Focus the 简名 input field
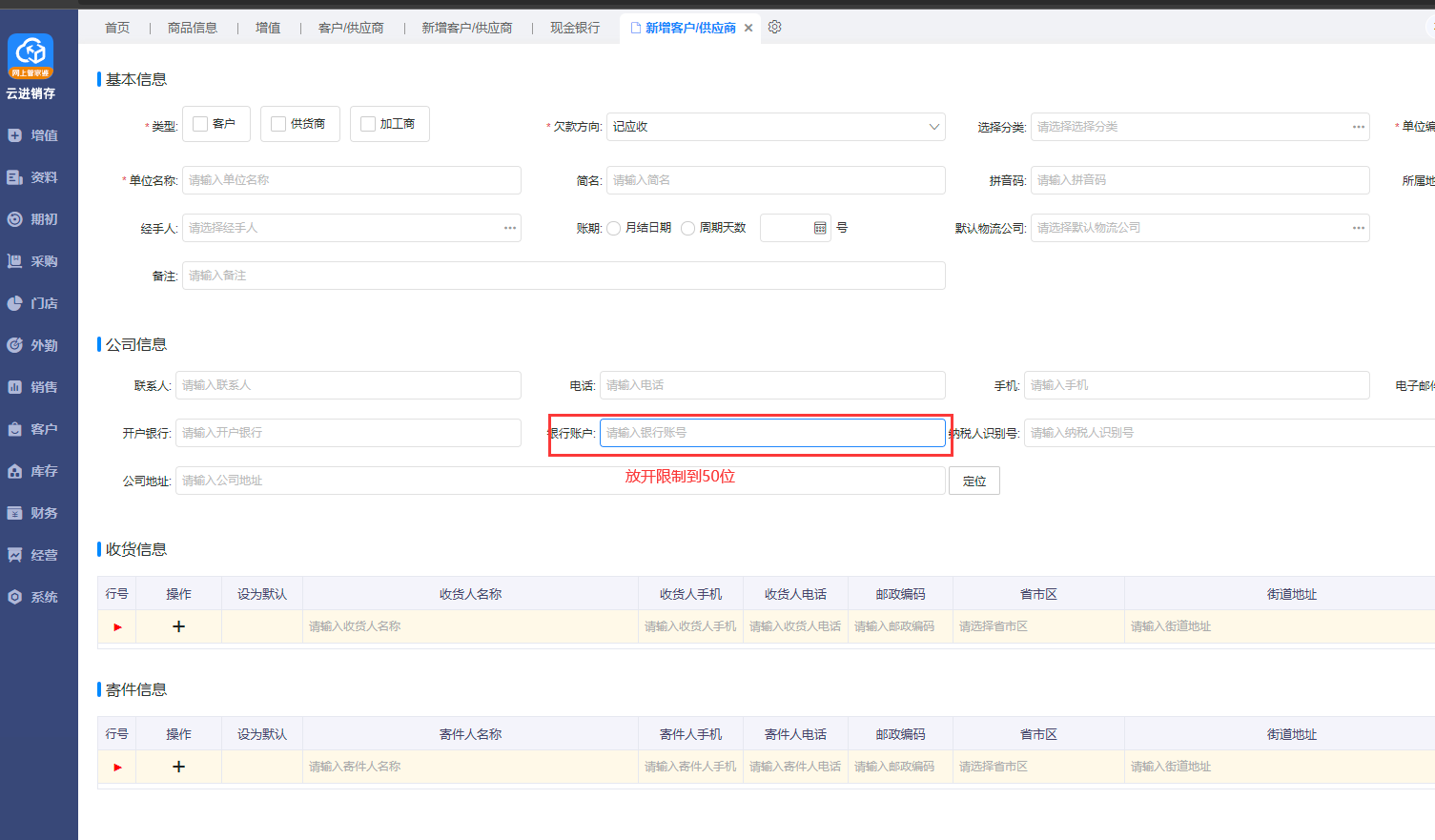The height and width of the screenshot is (840, 1435). [x=776, y=180]
